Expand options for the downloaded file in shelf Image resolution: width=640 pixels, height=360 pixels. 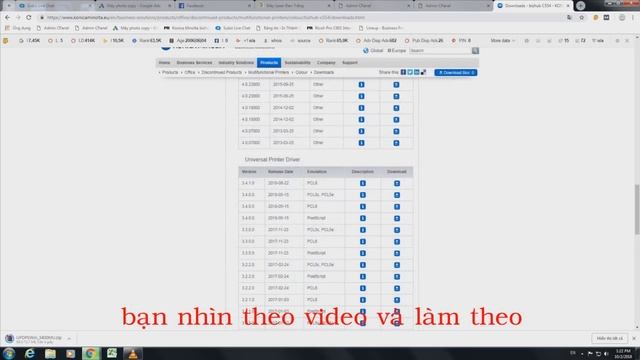tap(69, 339)
